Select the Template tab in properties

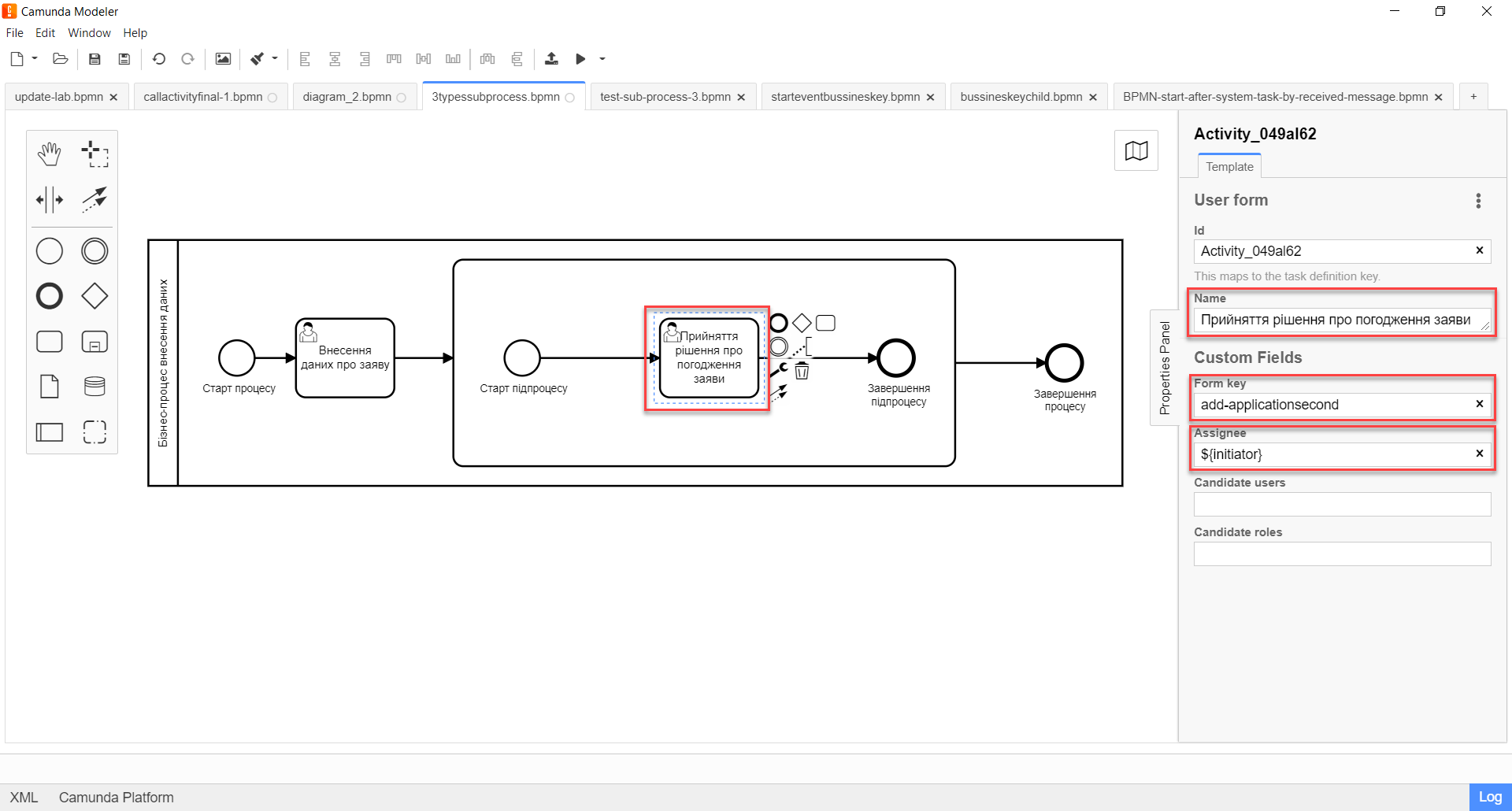1229,166
